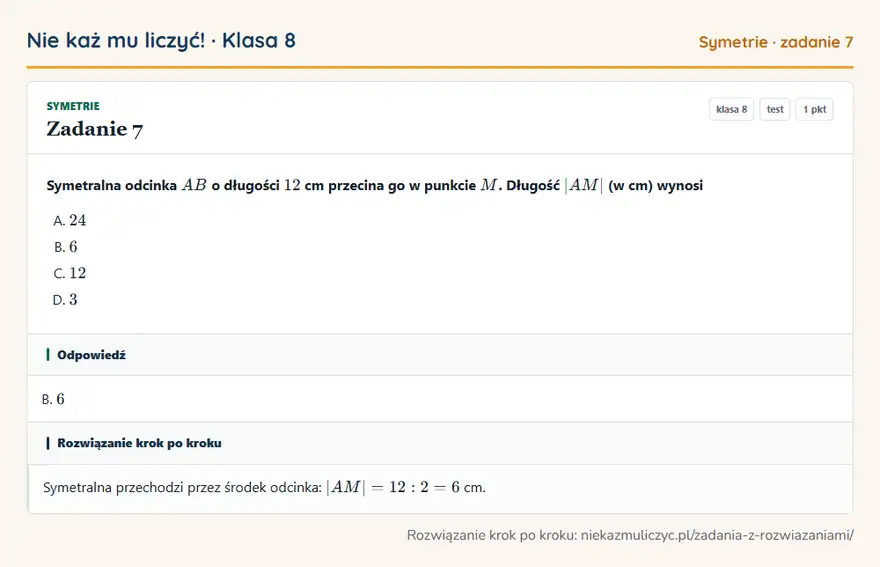Click the 'test' tag badge
The height and width of the screenshot is (567, 880).
click(774, 109)
